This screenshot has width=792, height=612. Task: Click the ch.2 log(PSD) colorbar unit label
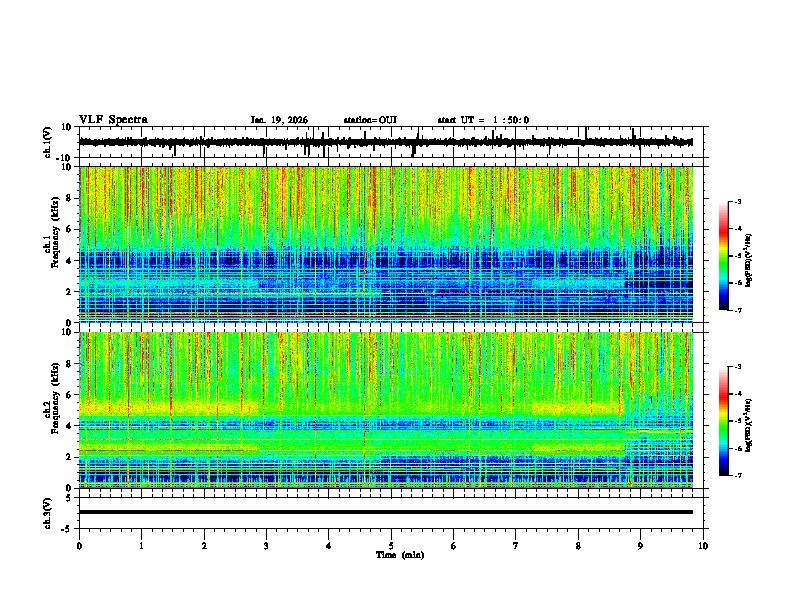(x=749, y=425)
